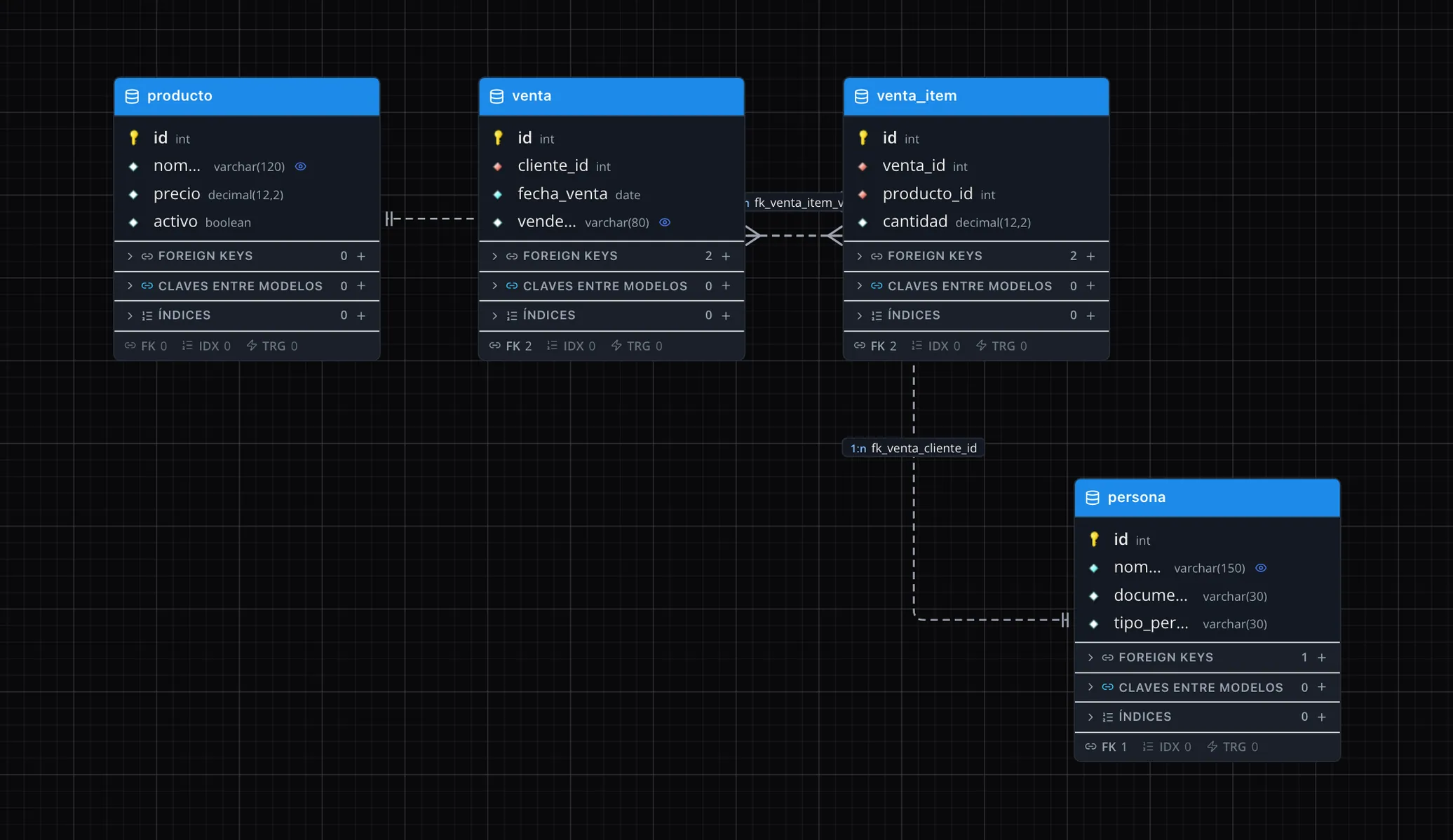Click FK 0 counter in producto footer
1453x840 pixels.
pyautogui.click(x=146, y=346)
